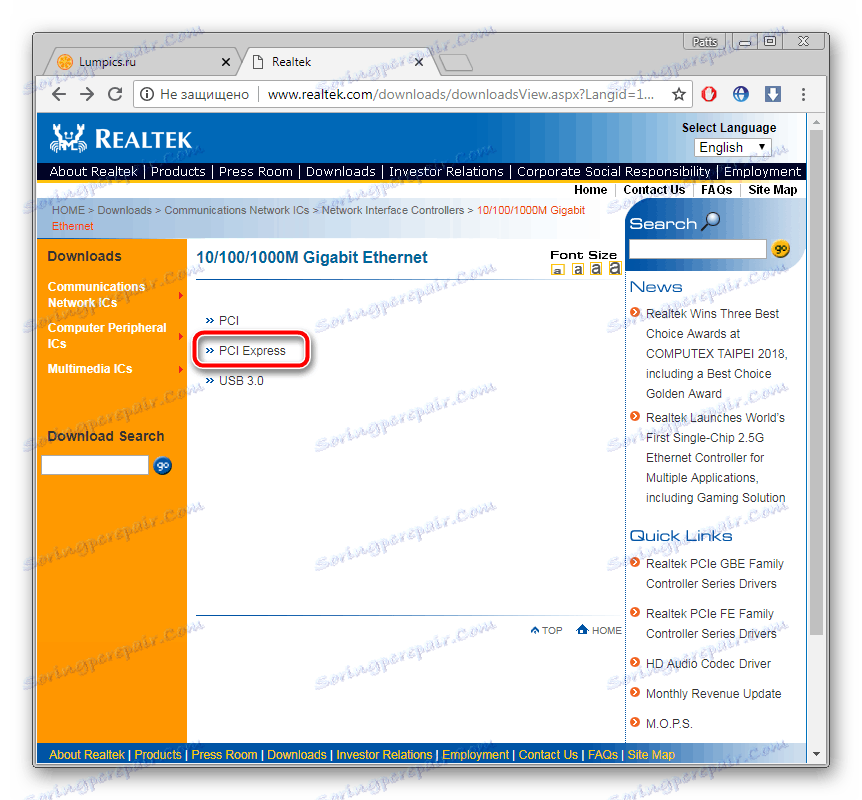Click the yellow go button beside Search
The image size is (862, 800).
pyautogui.click(x=781, y=249)
